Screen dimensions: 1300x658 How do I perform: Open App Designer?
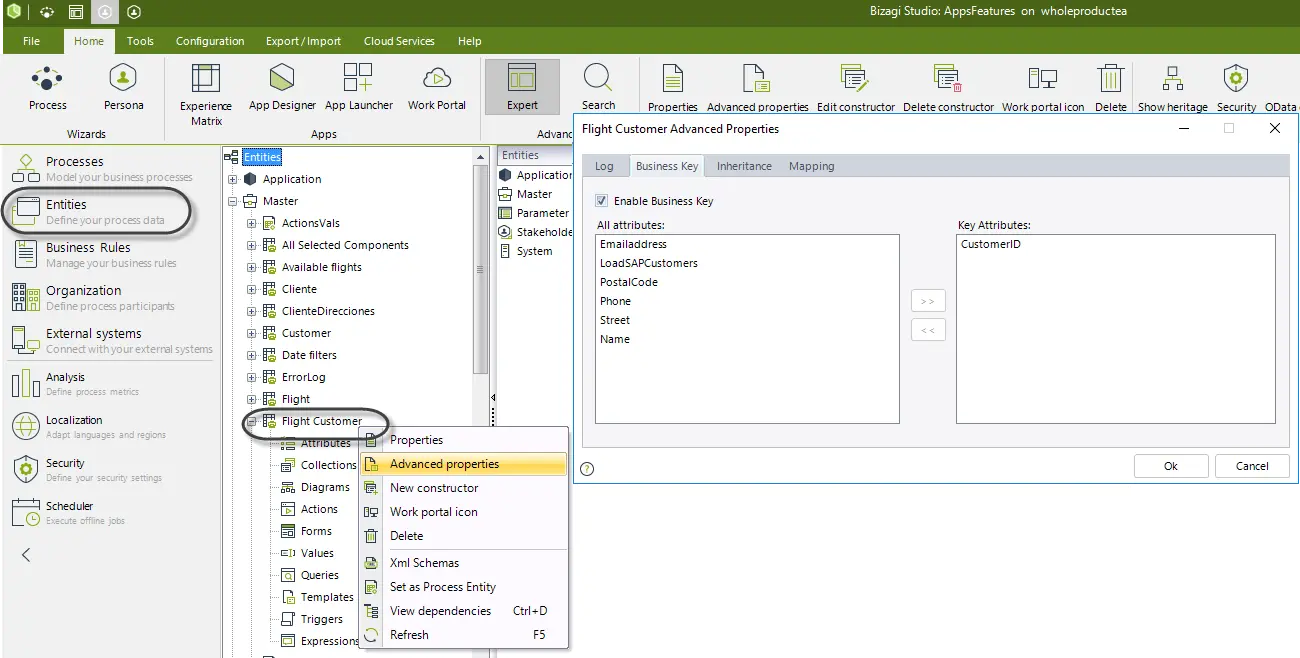tap(282, 87)
